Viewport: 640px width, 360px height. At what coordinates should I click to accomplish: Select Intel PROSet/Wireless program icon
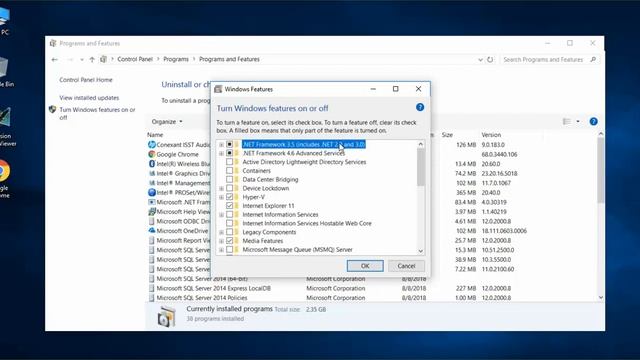[x=152, y=192]
